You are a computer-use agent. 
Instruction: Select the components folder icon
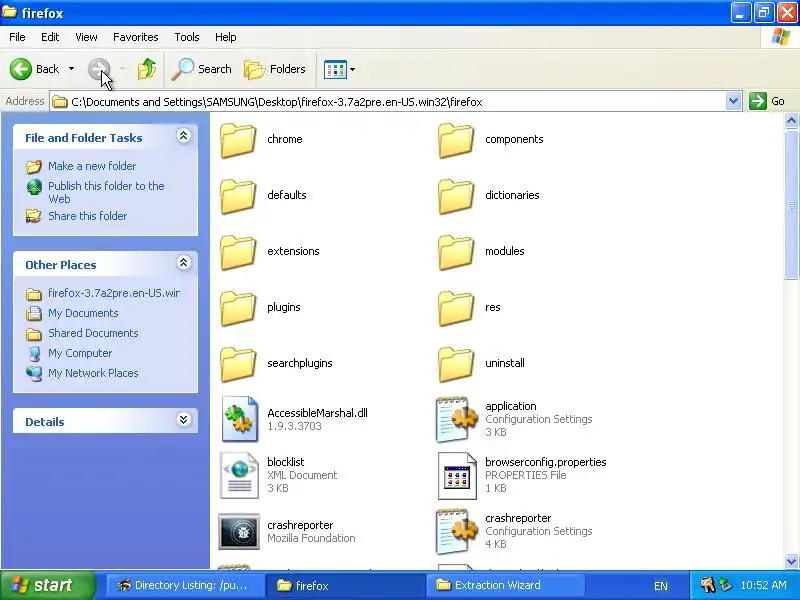tap(456, 139)
